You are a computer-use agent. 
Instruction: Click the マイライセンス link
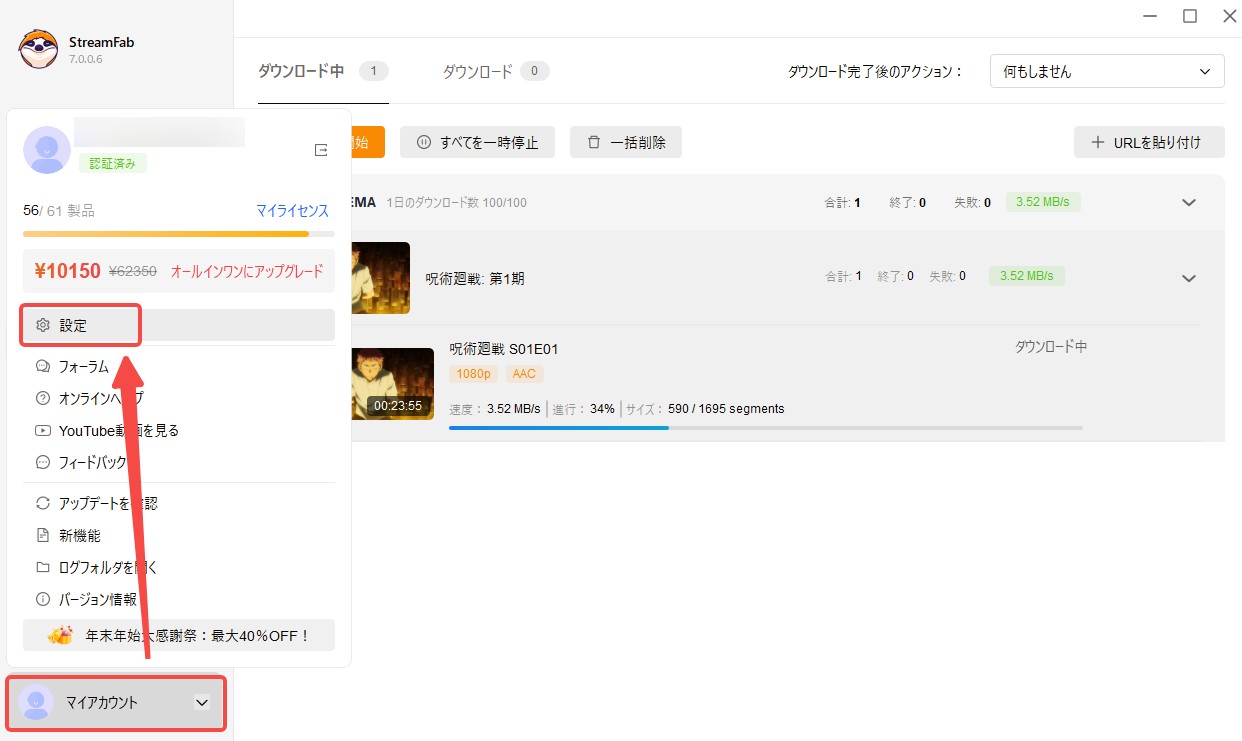point(292,211)
